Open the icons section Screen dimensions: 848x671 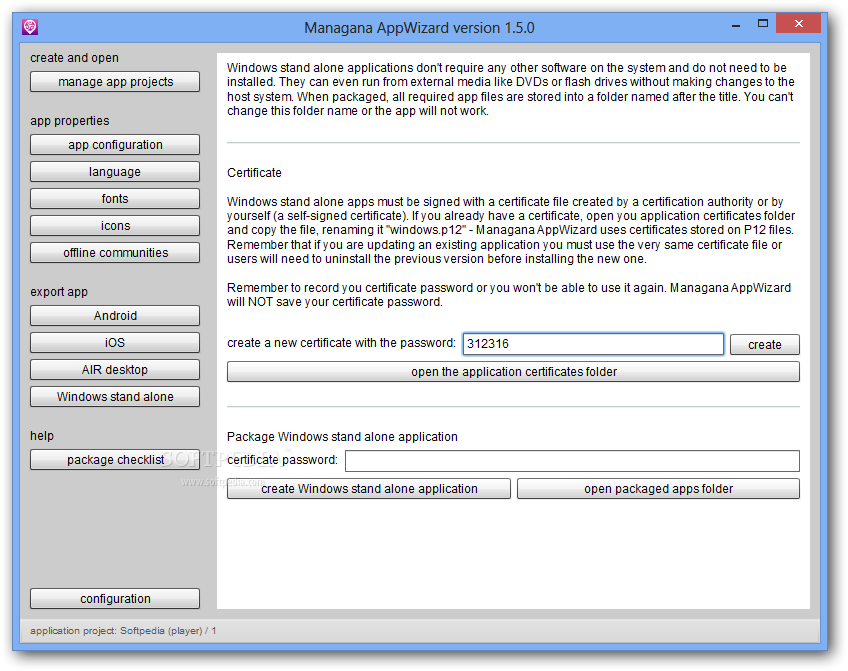[x=115, y=226]
